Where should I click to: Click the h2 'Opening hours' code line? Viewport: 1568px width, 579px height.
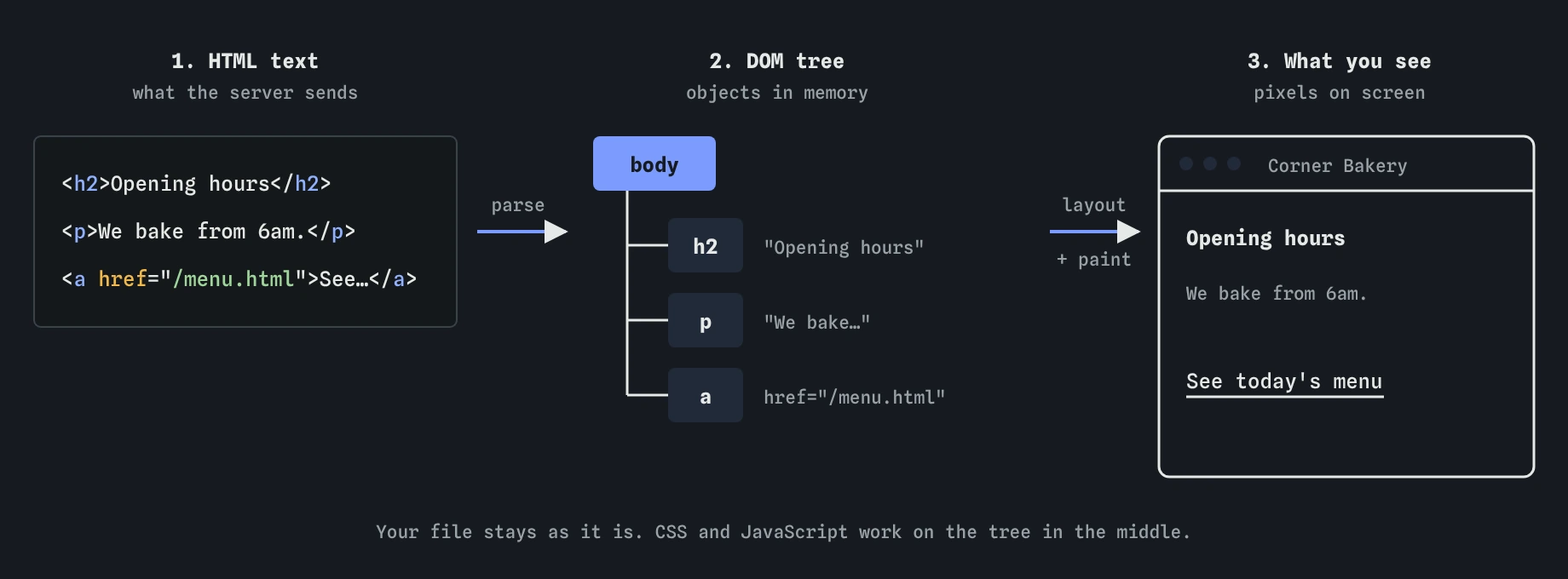coord(196,184)
